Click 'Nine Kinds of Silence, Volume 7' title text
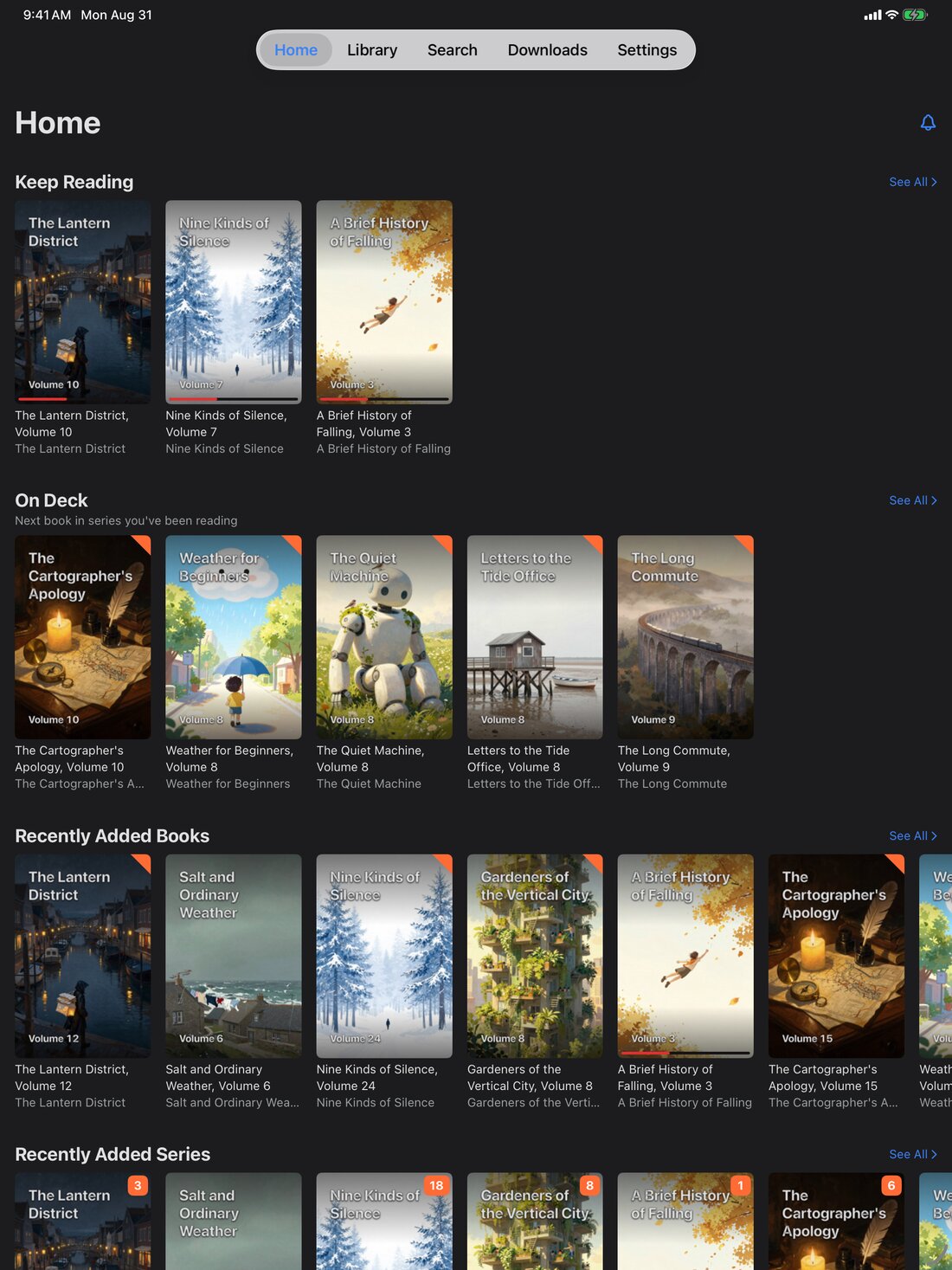The height and width of the screenshot is (1270, 952). click(226, 423)
